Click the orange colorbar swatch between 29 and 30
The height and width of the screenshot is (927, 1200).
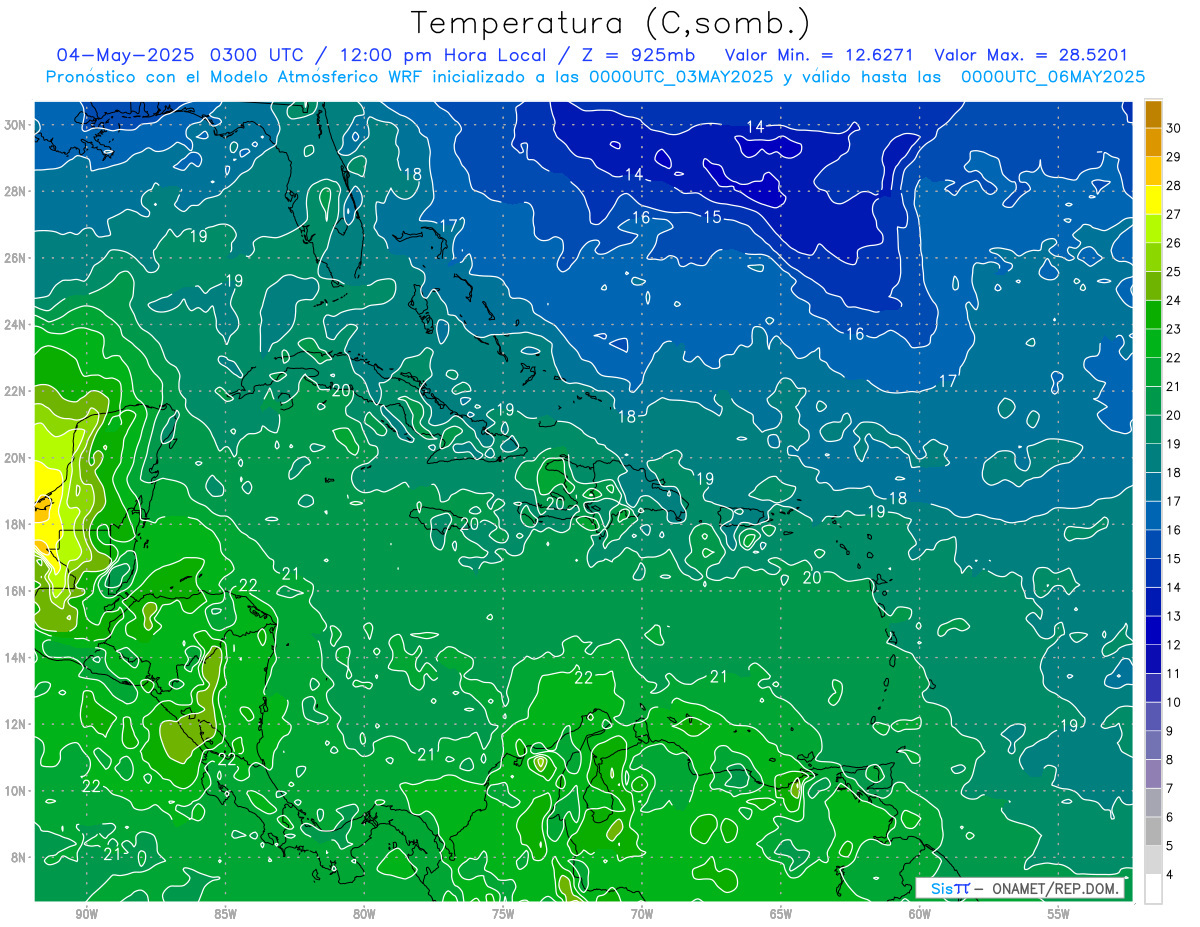tap(1154, 143)
